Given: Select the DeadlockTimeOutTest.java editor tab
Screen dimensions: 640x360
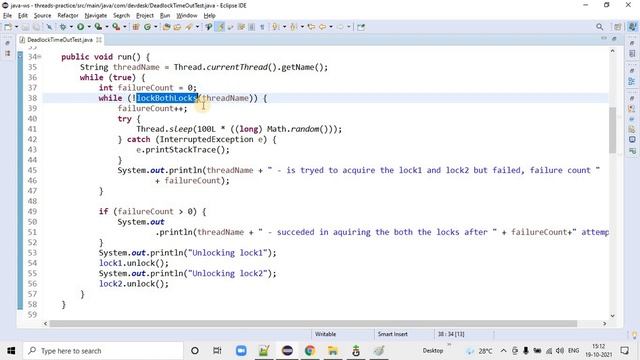Looking at the screenshot, I should [x=59, y=40].
